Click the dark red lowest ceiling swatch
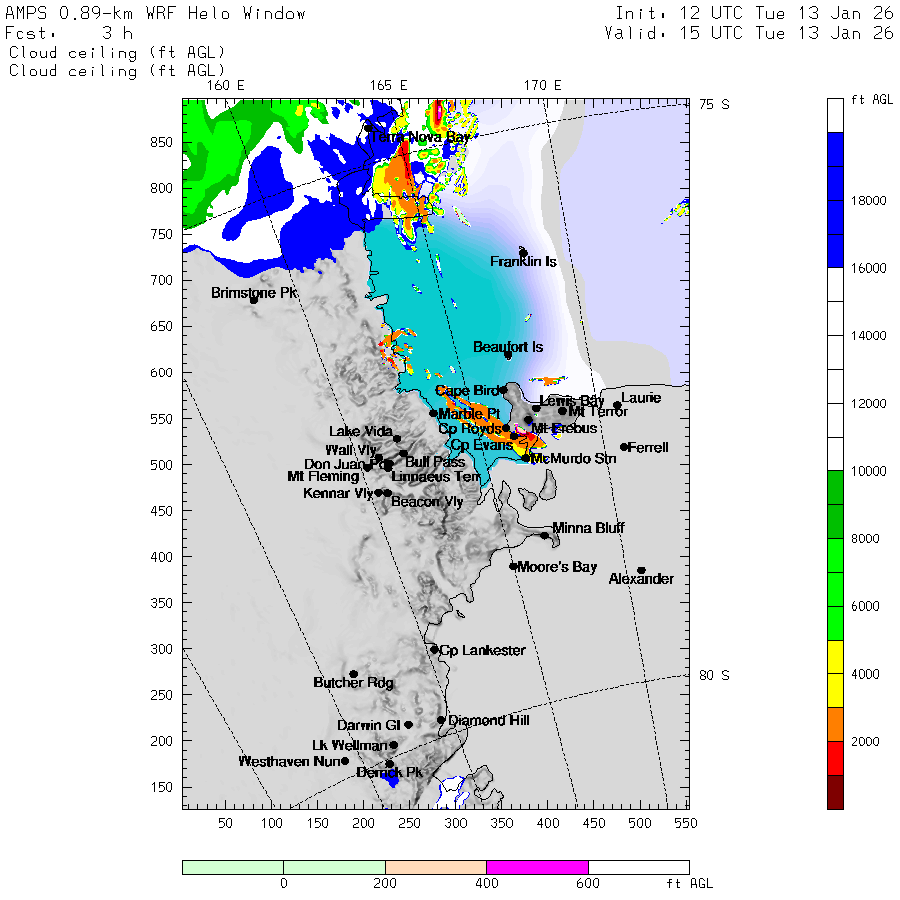 point(835,791)
